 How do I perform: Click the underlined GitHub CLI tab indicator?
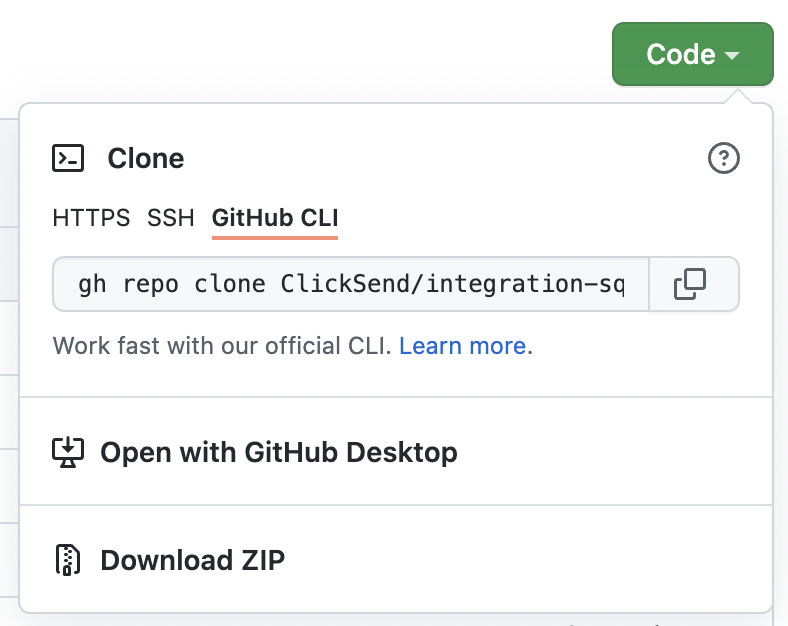tap(275, 237)
